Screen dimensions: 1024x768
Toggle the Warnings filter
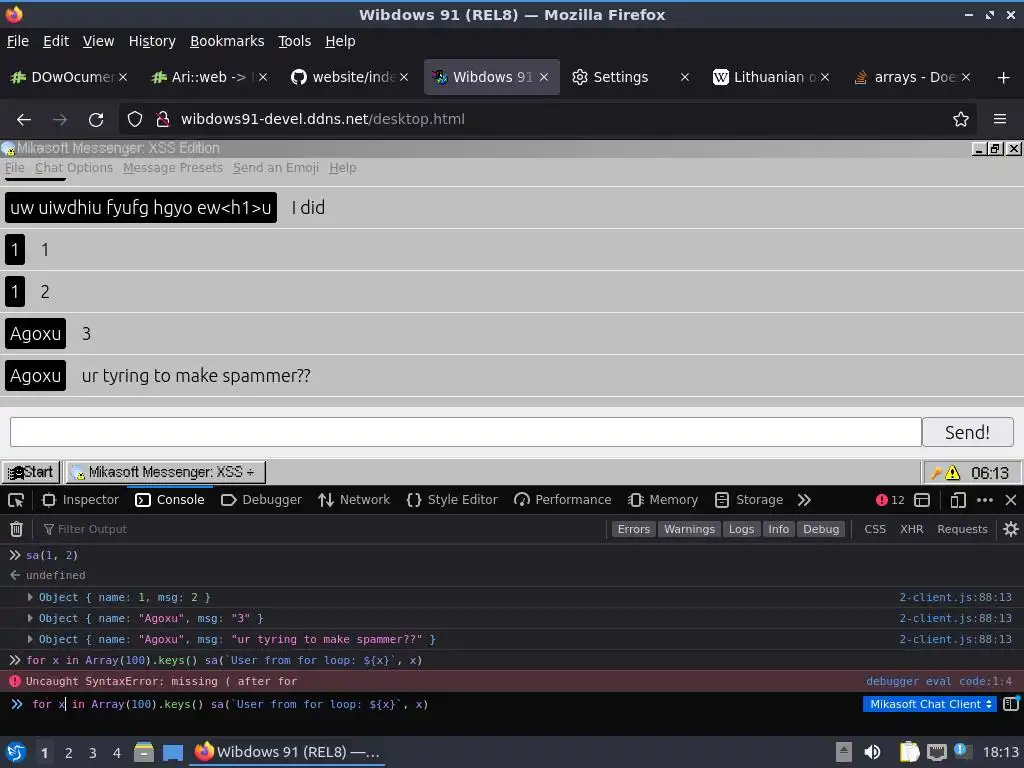tap(689, 529)
